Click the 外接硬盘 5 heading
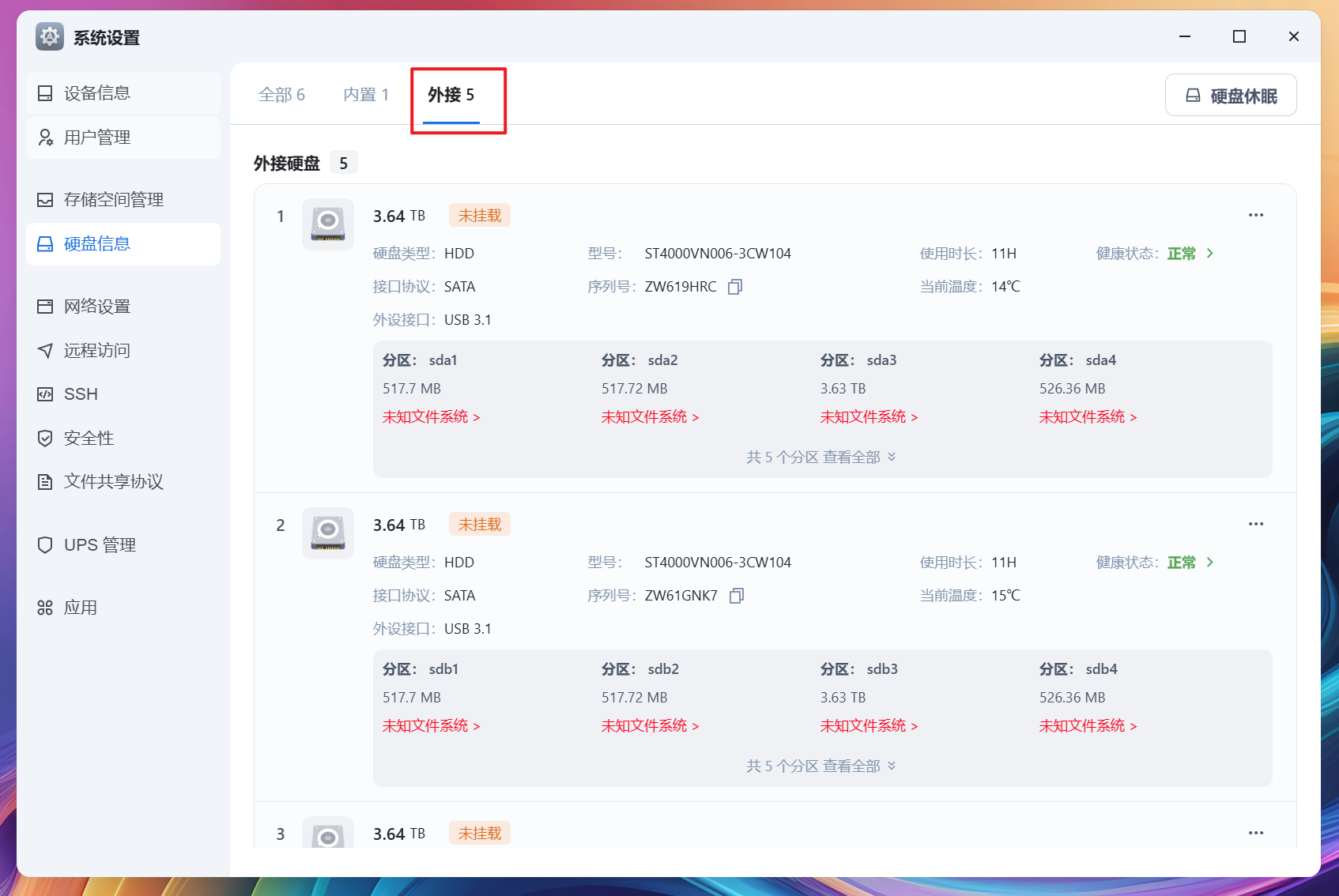This screenshot has height=896, width=1339. (x=305, y=164)
